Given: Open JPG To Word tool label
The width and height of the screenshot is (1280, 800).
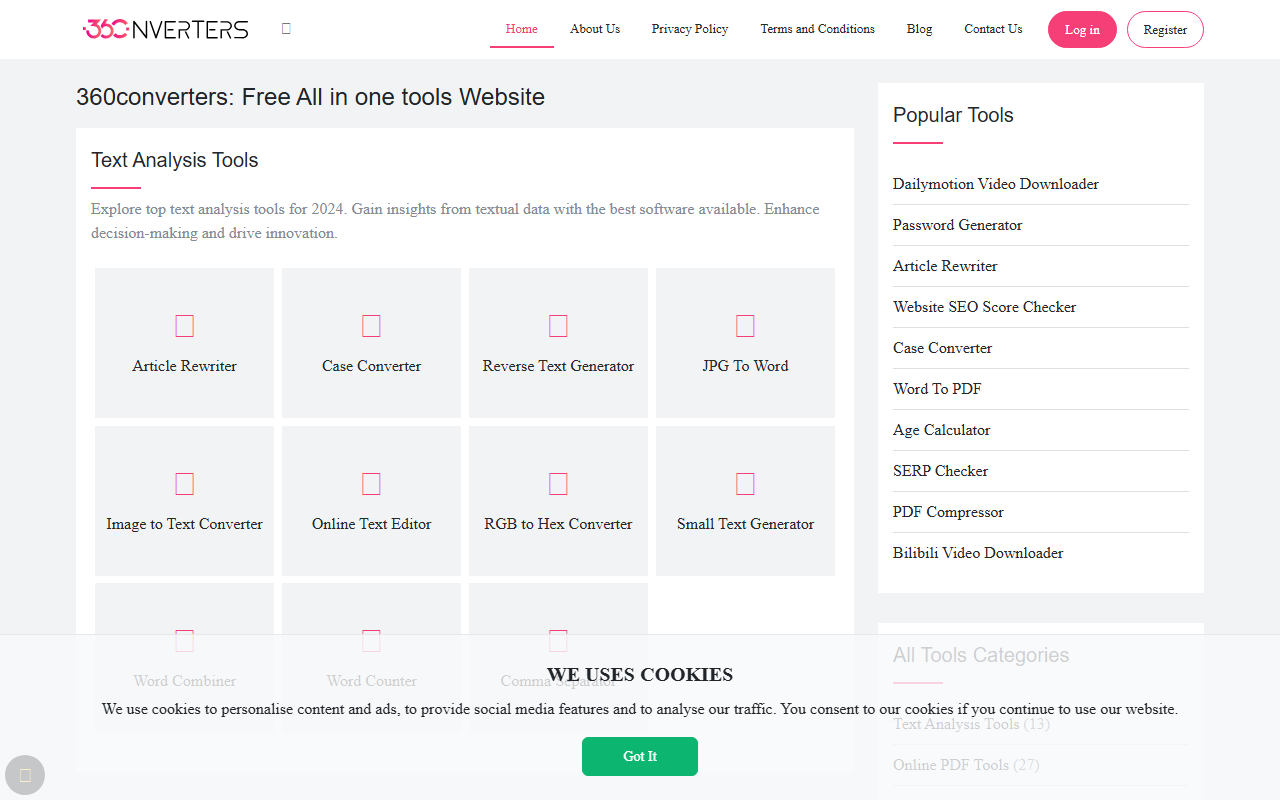Looking at the screenshot, I should [745, 366].
